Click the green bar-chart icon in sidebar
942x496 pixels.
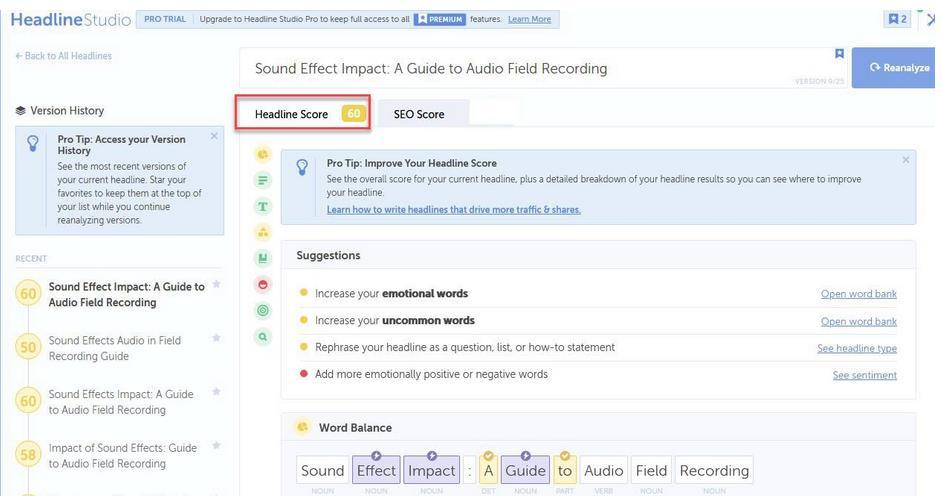[x=263, y=258]
